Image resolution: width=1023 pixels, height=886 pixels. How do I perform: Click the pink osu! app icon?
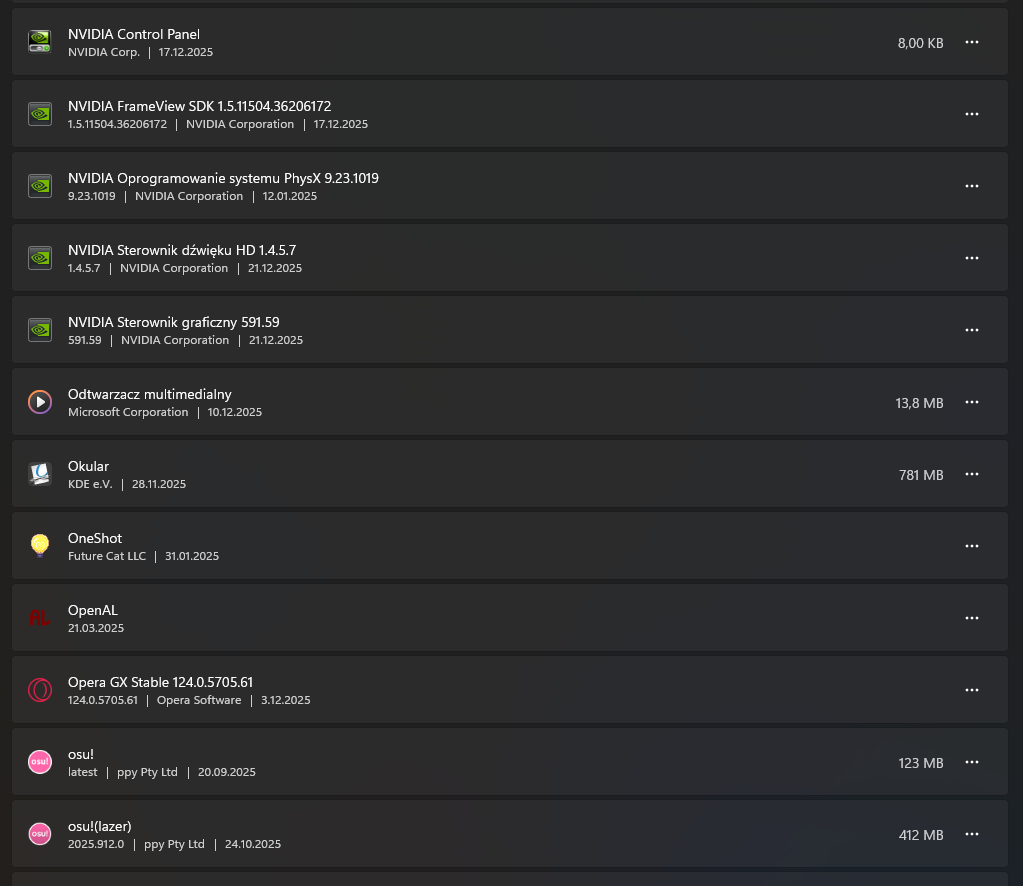click(x=39, y=762)
